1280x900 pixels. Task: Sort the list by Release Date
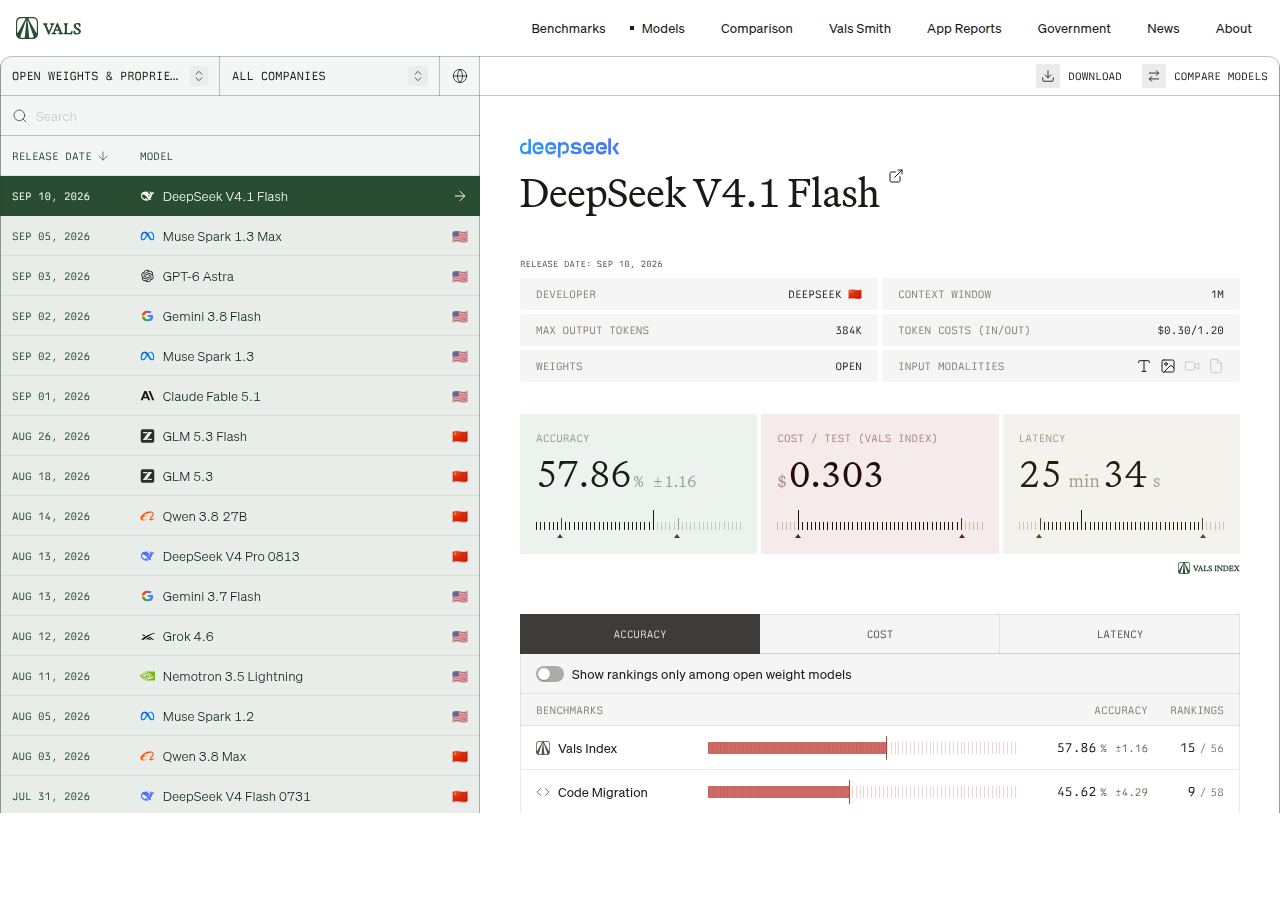[x=60, y=156]
